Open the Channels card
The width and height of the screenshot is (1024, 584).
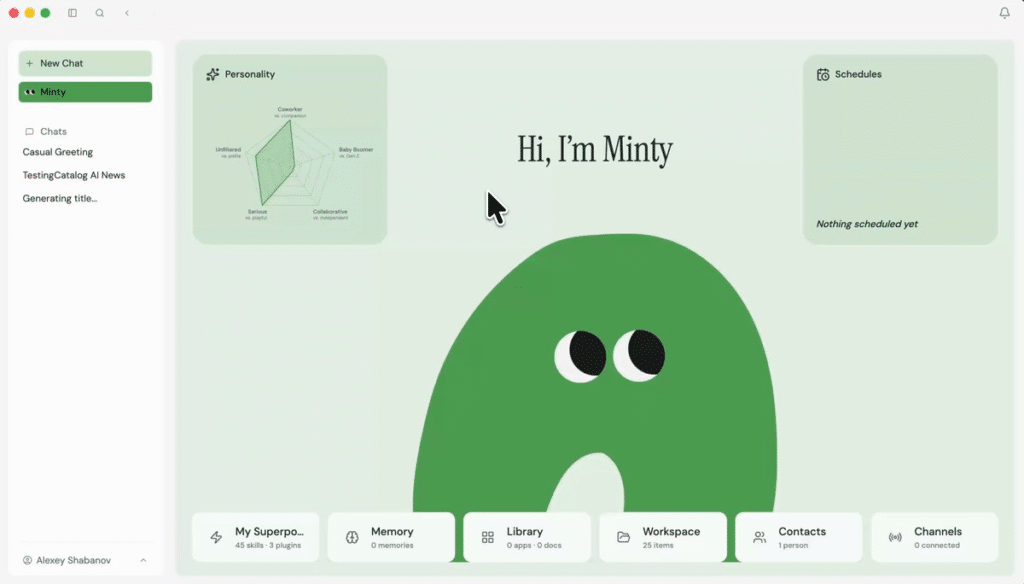point(935,537)
